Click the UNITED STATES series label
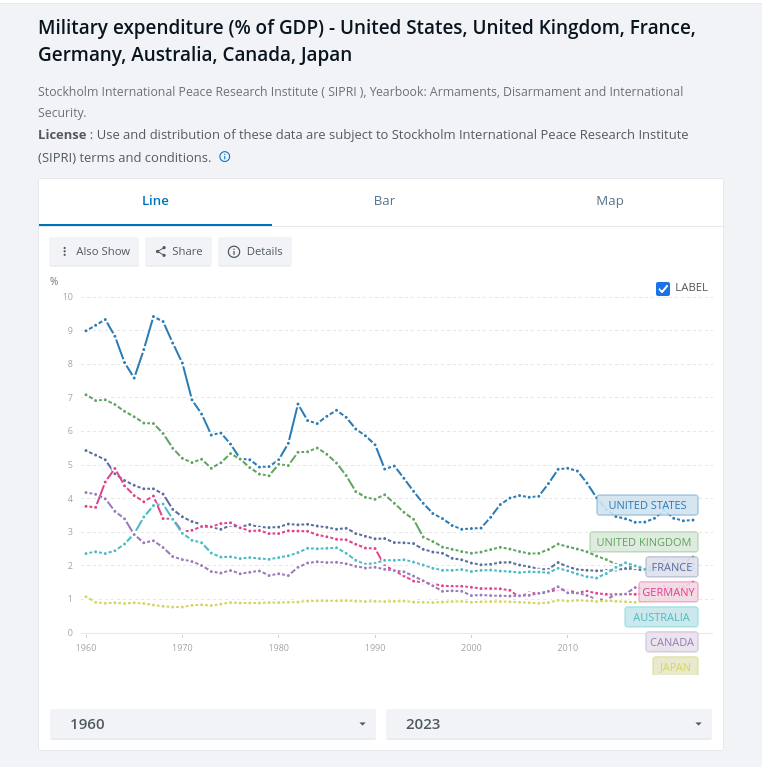762x767 pixels. click(647, 505)
